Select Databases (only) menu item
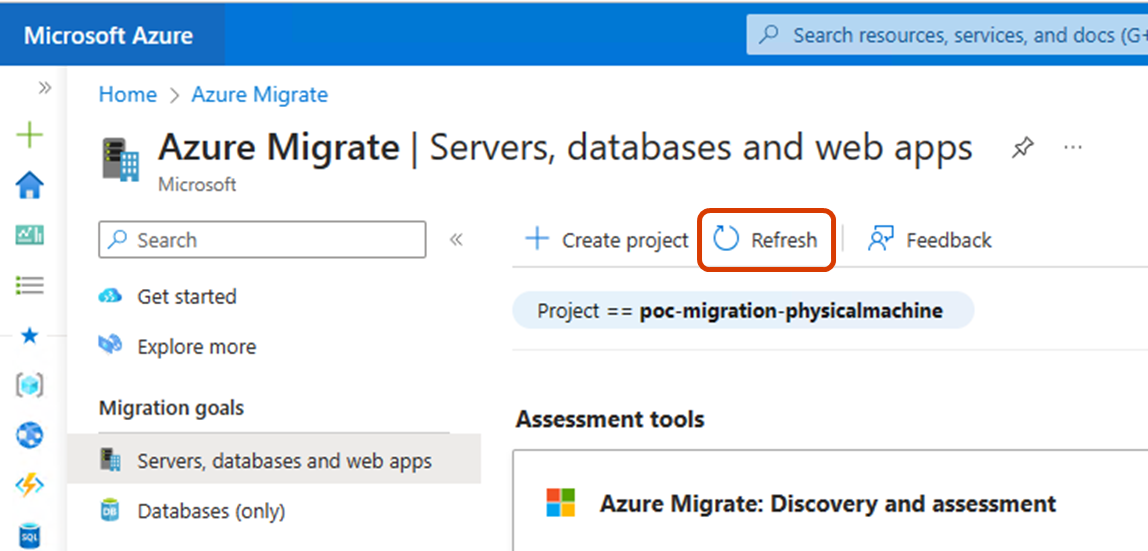1148x551 pixels. pos(211,511)
